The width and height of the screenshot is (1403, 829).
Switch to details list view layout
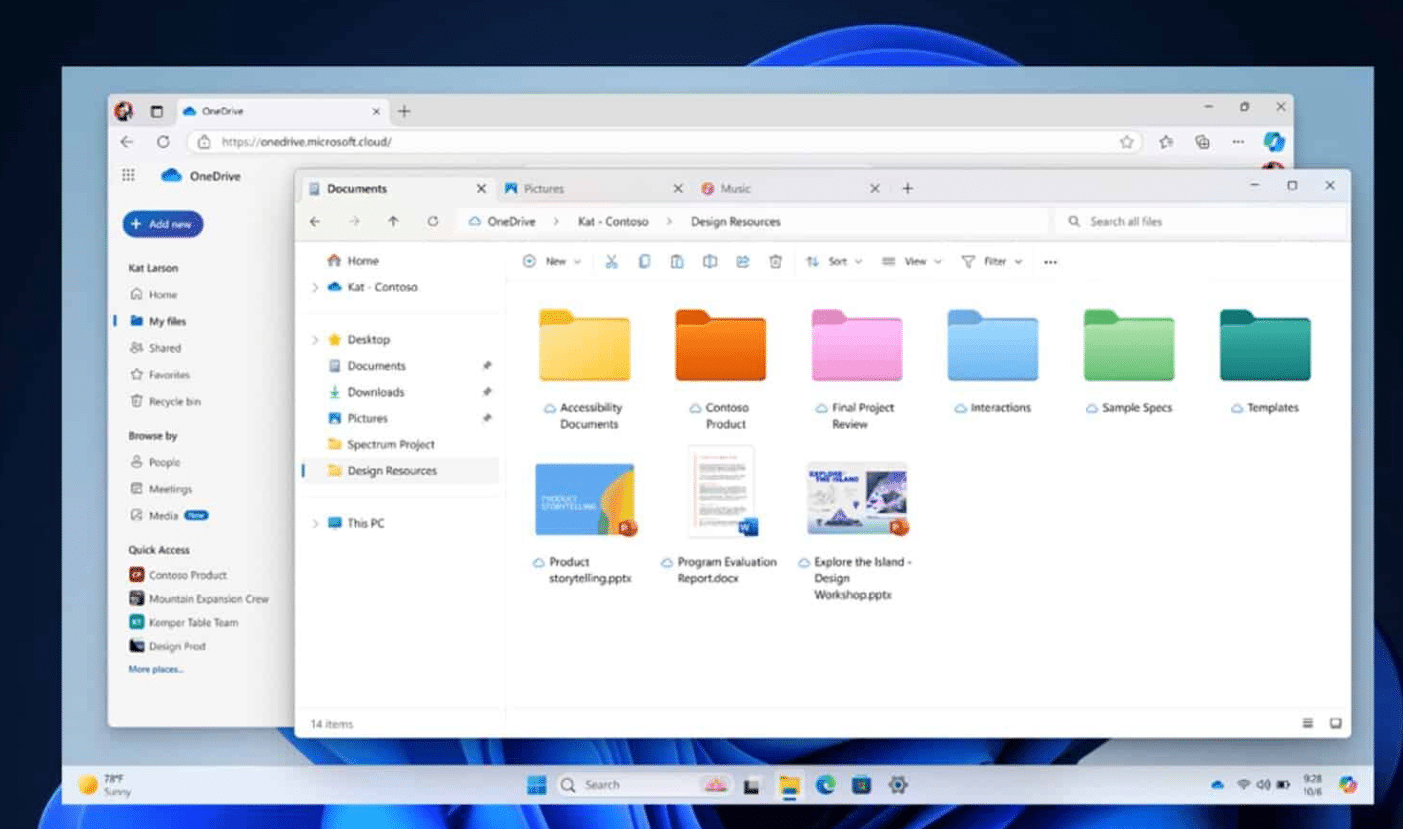[1307, 723]
